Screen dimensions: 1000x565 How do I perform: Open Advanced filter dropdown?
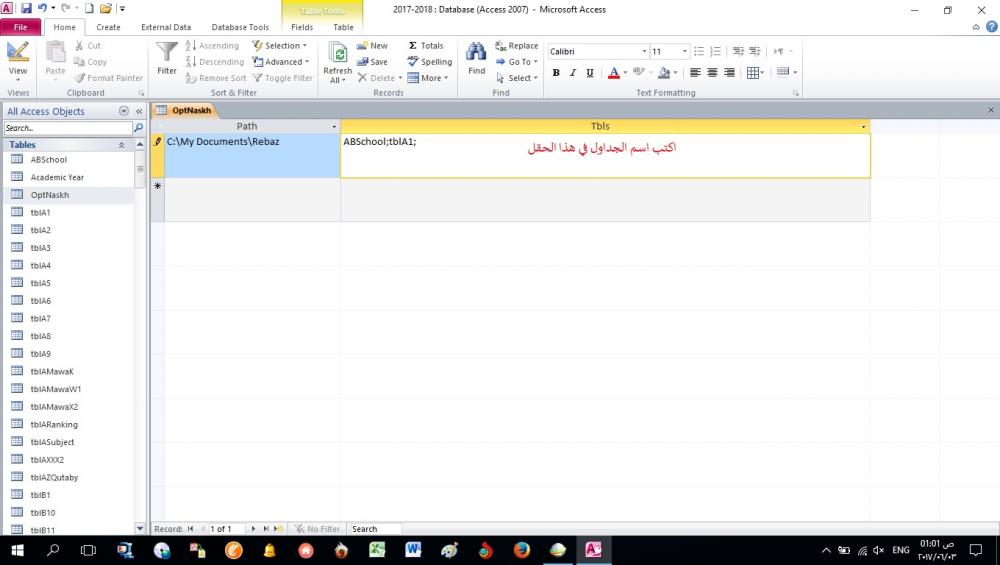click(x=281, y=62)
